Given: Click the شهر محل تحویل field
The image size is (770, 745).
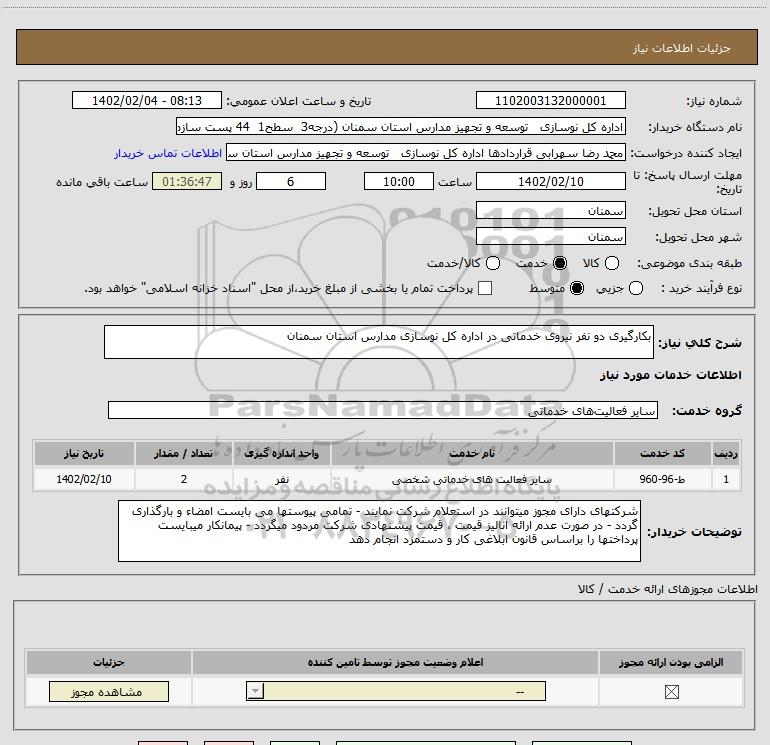Looking at the screenshot, I should click(x=550, y=237).
